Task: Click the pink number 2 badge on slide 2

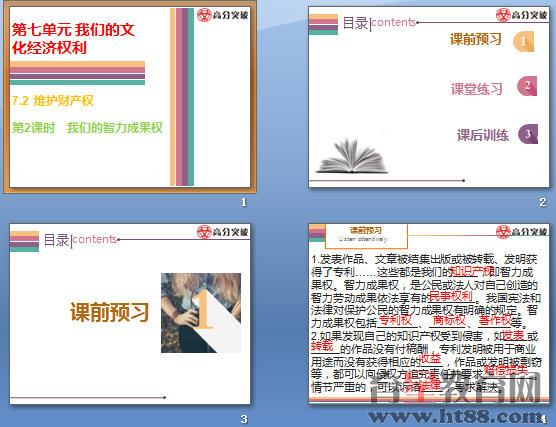Action: [x=527, y=86]
